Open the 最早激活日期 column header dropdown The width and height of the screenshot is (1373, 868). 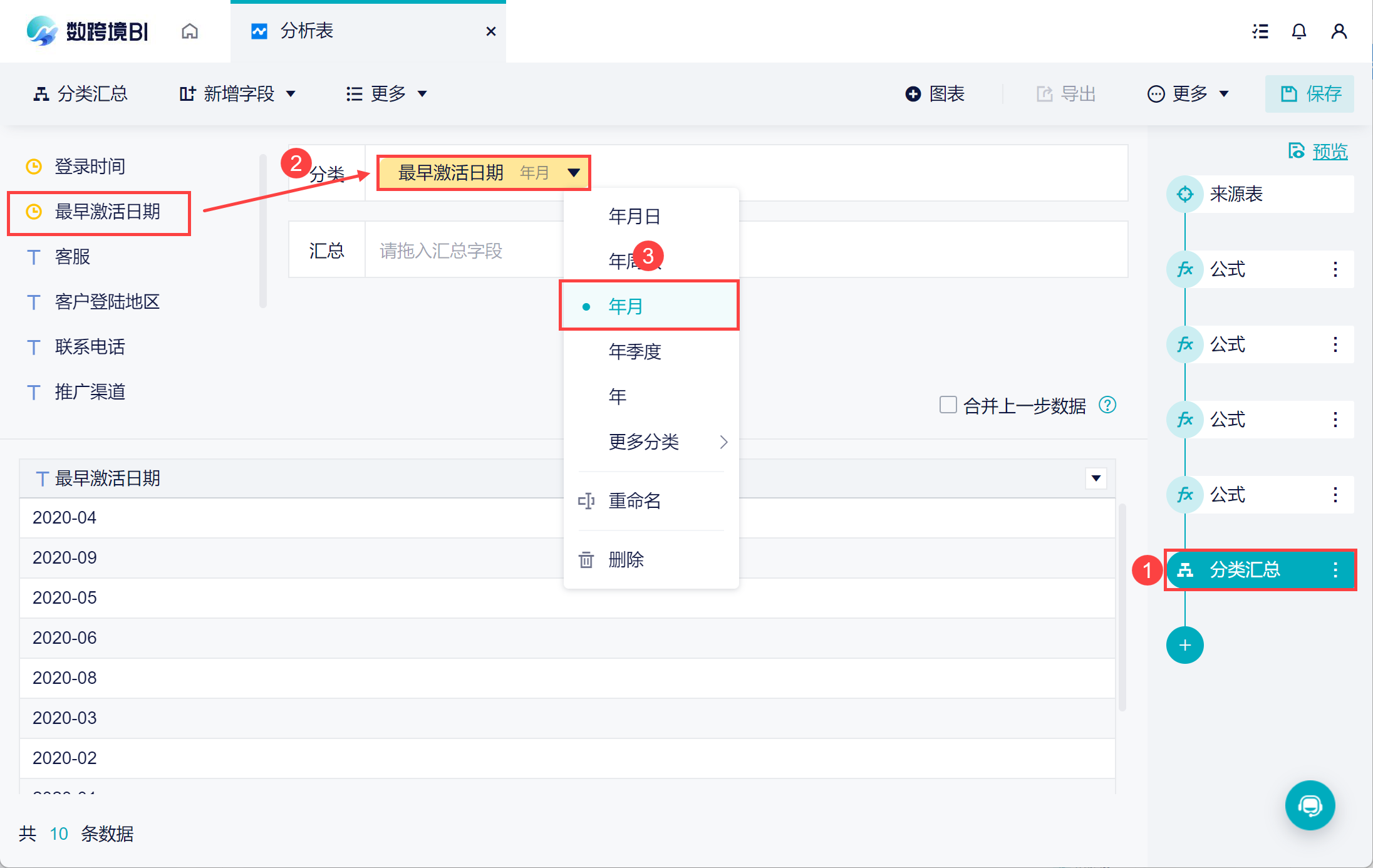pos(1096,478)
